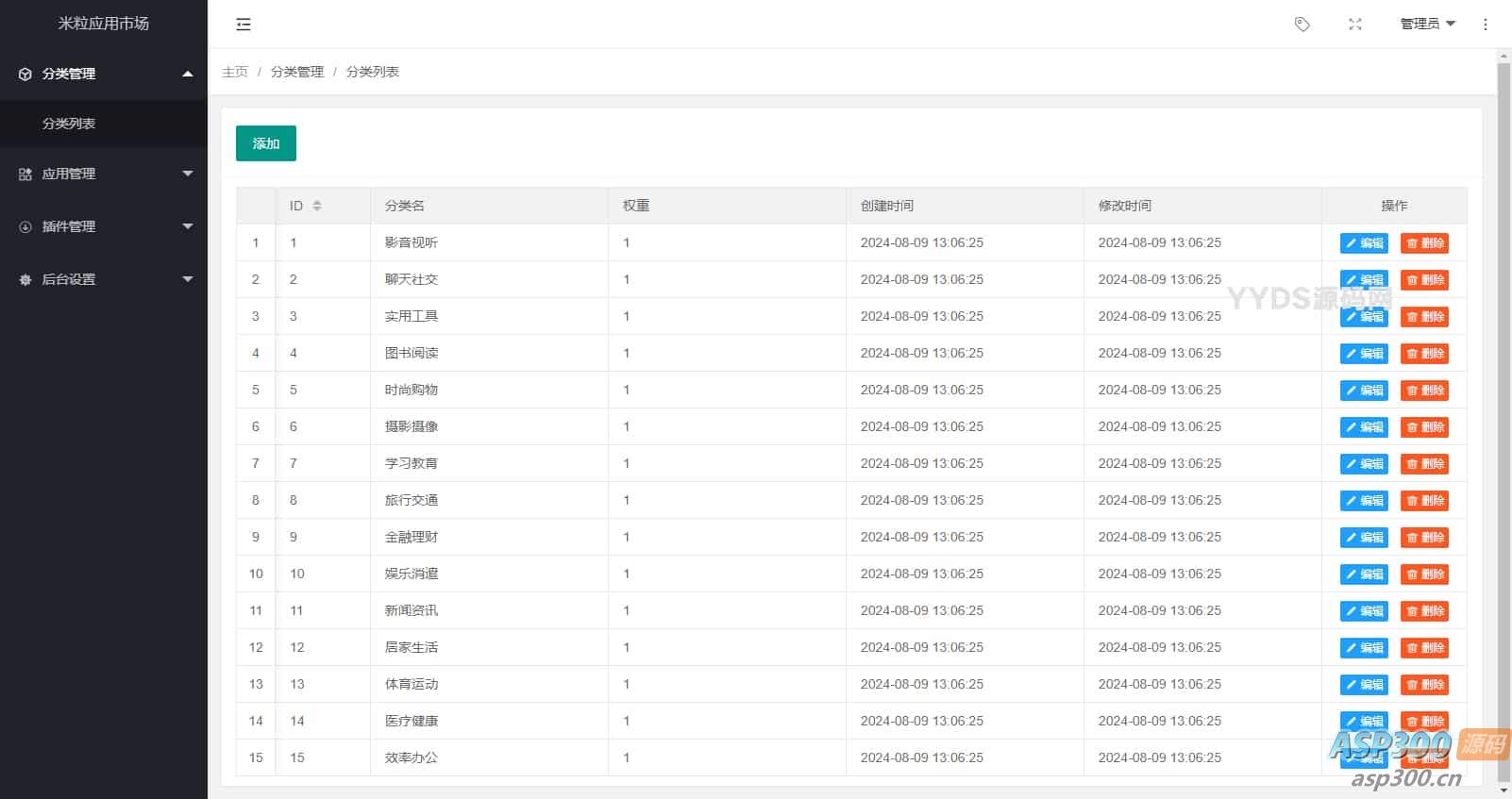Open the 管理员 user dropdown
This screenshot has width=1512, height=799.
click(x=1427, y=25)
